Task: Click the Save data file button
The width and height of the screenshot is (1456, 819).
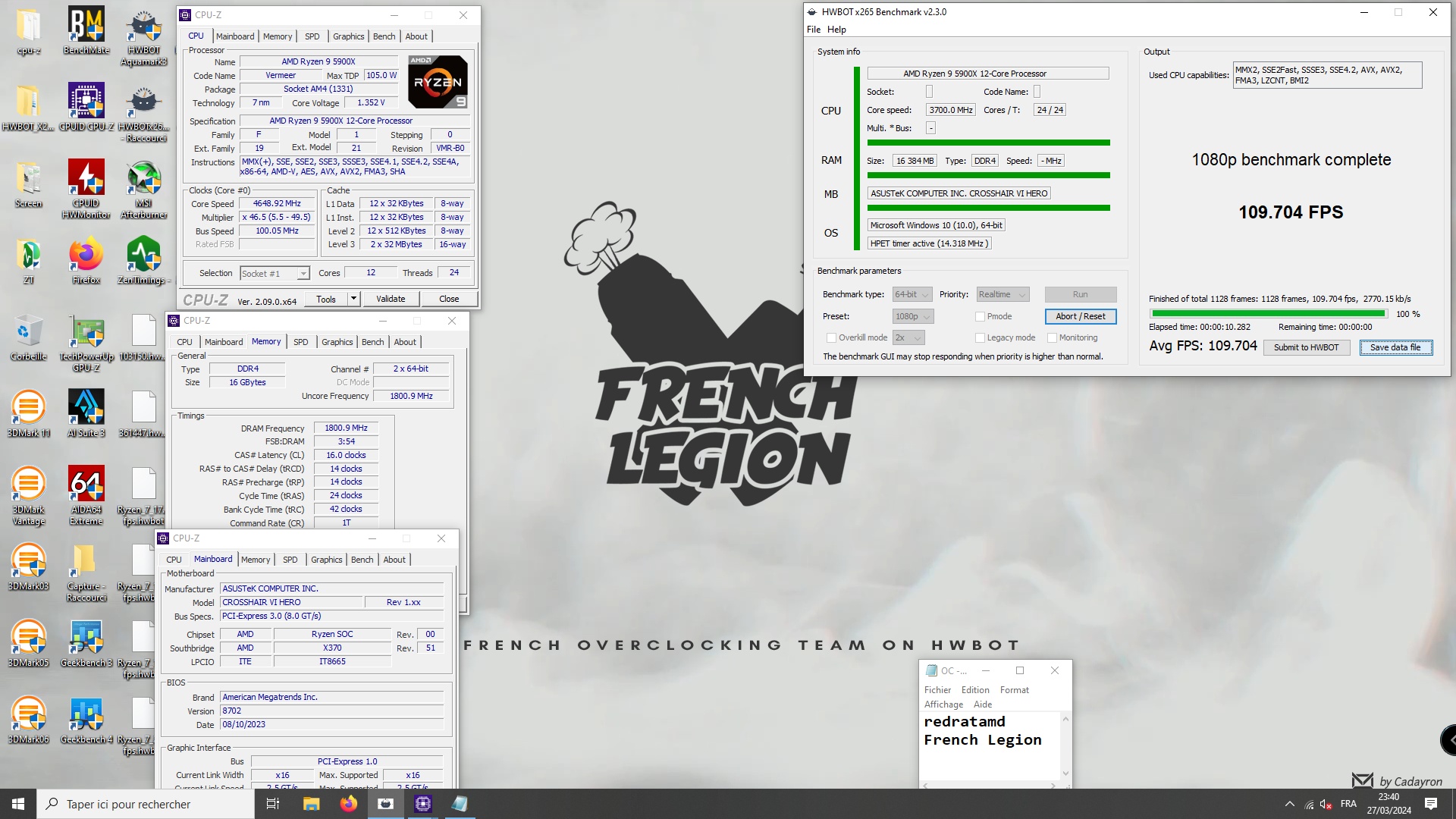Action: click(x=1395, y=347)
